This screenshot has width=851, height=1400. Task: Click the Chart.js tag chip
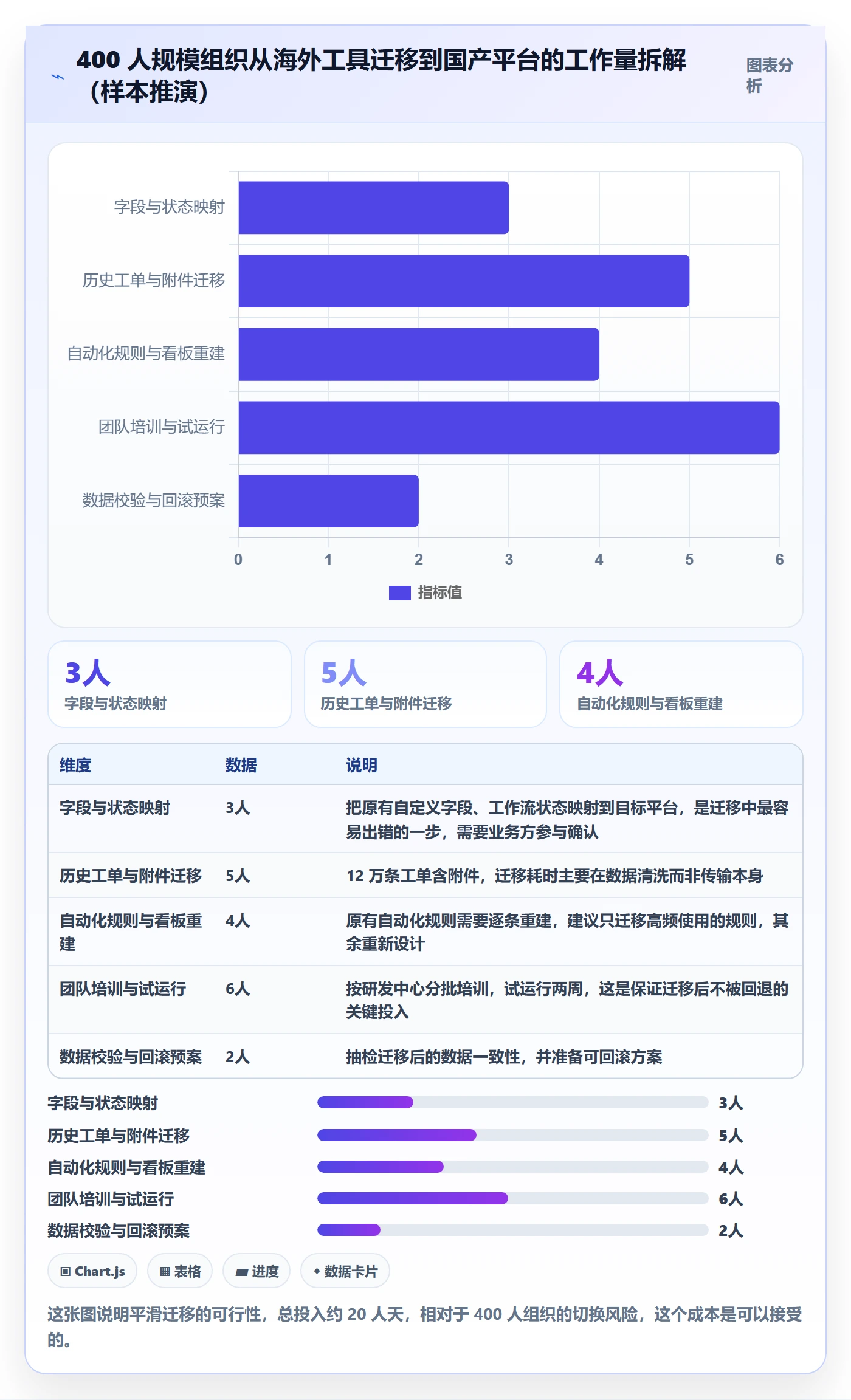click(92, 1271)
